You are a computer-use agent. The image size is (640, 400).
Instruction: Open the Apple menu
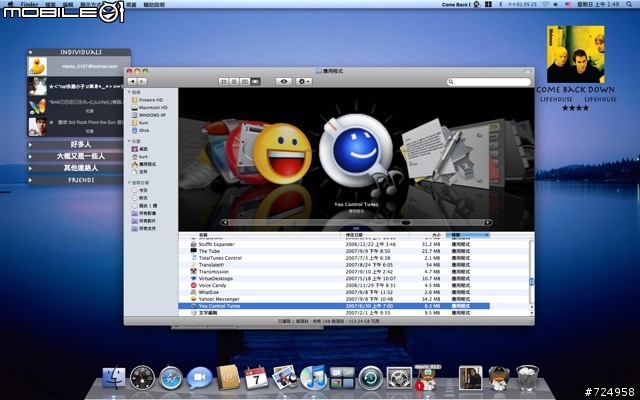pos(11,4)
